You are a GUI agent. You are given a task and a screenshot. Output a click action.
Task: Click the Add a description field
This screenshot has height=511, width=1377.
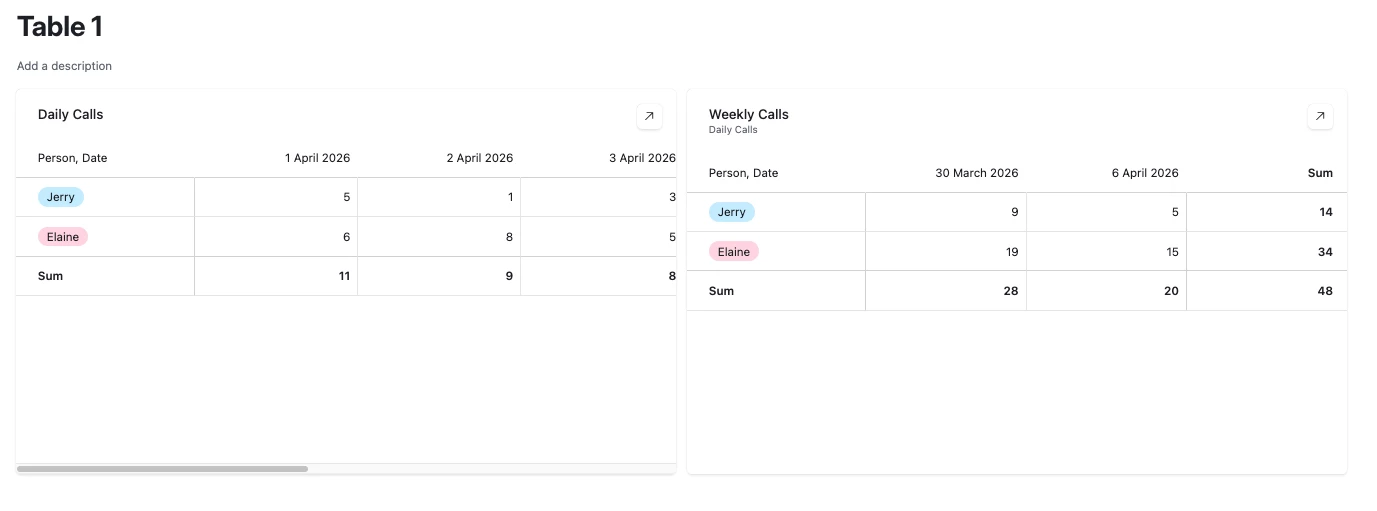tap(64, 66)
